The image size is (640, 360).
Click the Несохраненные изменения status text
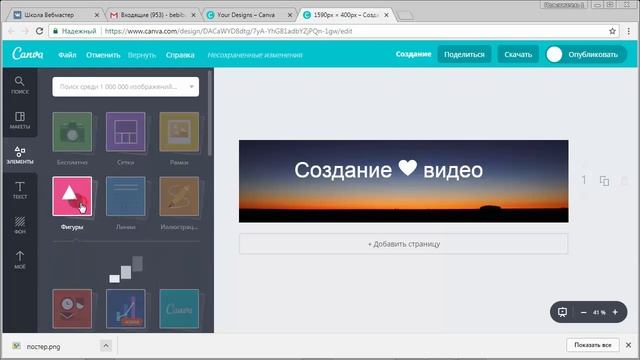tap(255, 55)
